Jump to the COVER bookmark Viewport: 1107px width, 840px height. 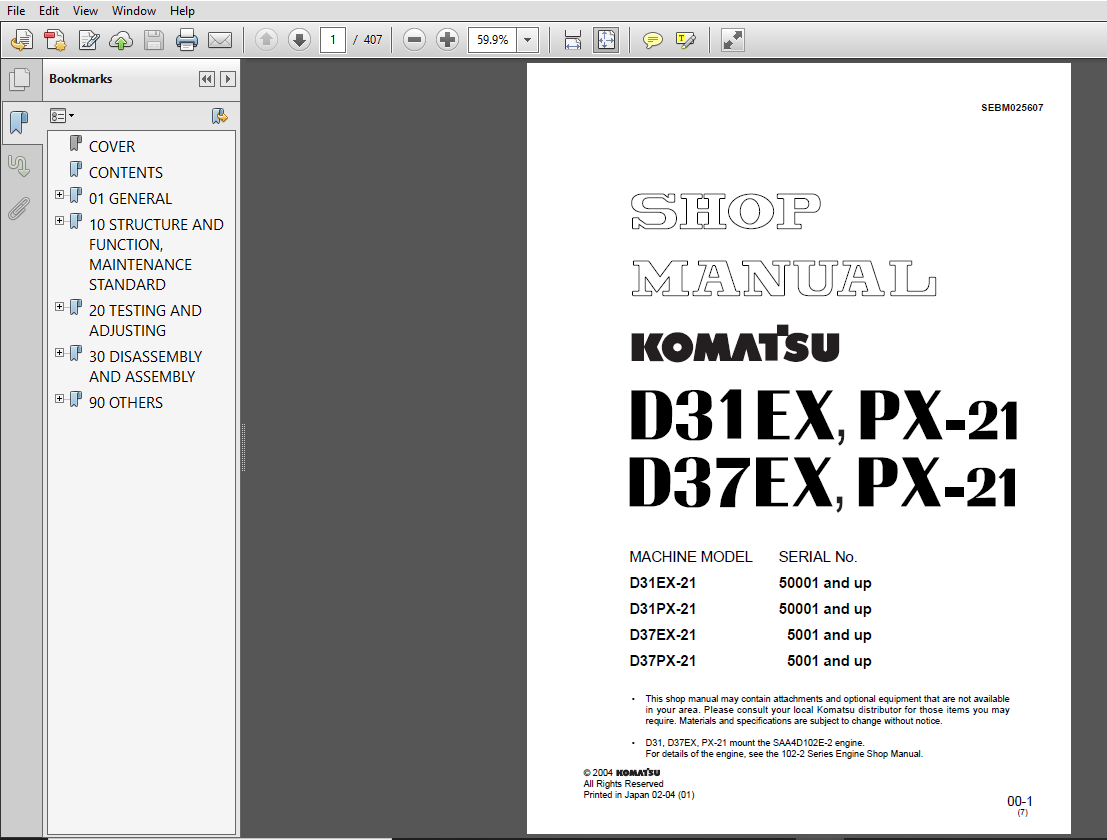112,147
